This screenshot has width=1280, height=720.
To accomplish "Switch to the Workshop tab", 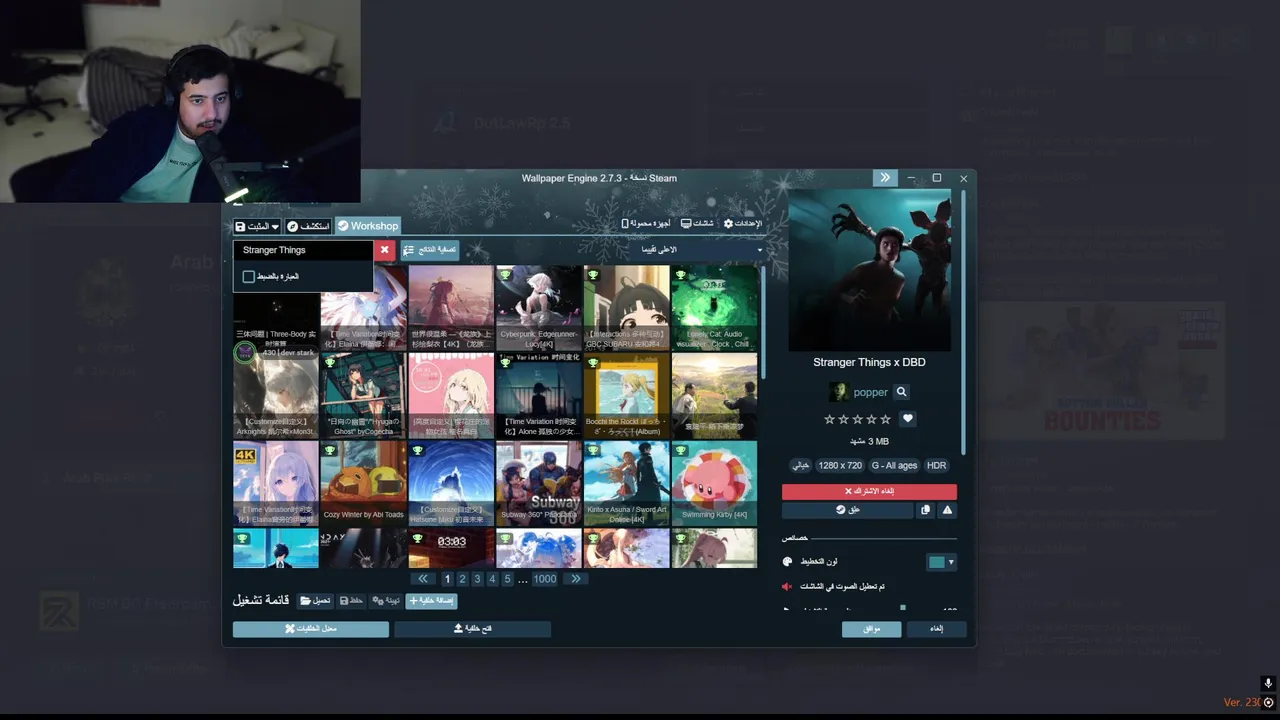I will [x=368, y=226].
